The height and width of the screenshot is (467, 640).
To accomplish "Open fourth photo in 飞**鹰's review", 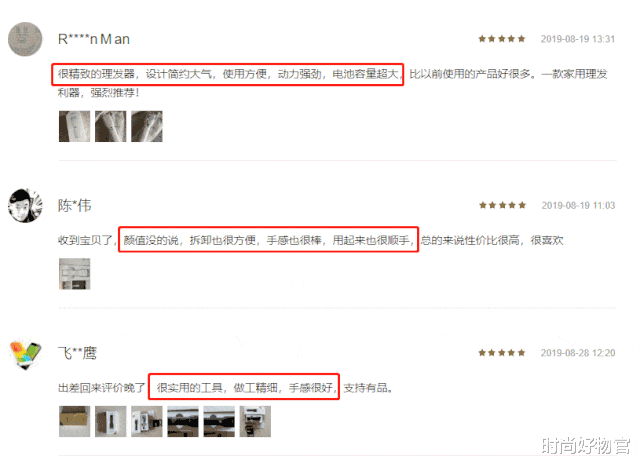I will (x=183, y=421).
